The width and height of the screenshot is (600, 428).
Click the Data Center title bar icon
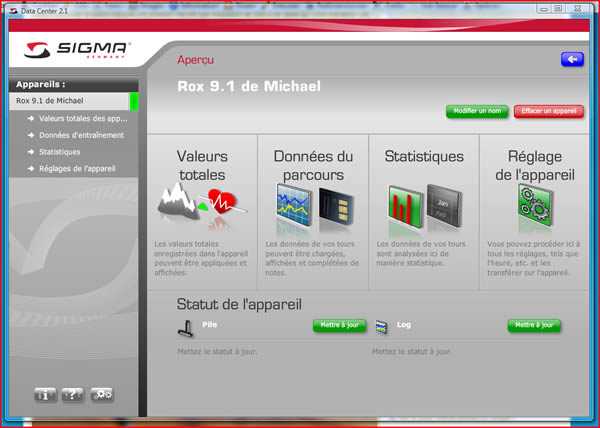[14, 10]
